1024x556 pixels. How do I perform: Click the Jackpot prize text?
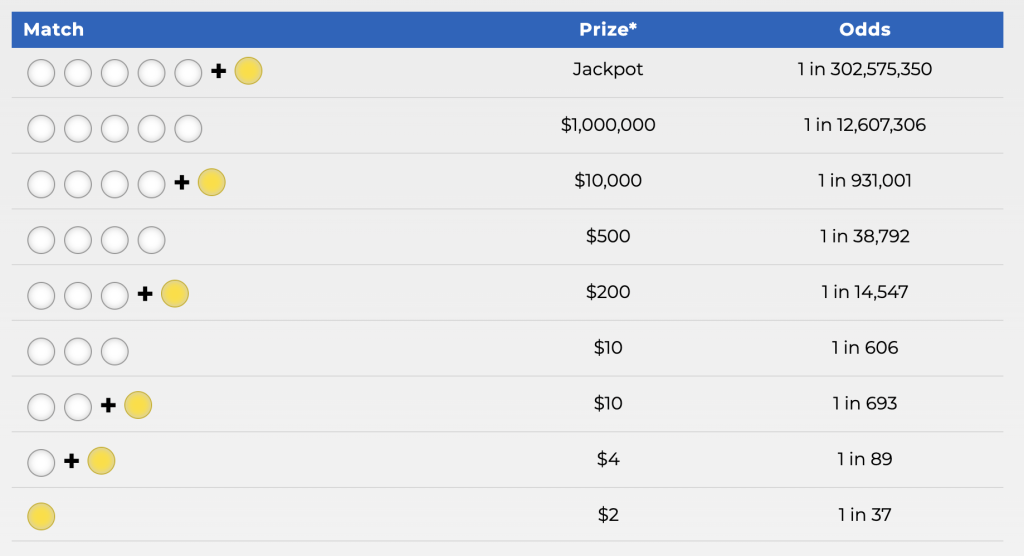(608, 69)
